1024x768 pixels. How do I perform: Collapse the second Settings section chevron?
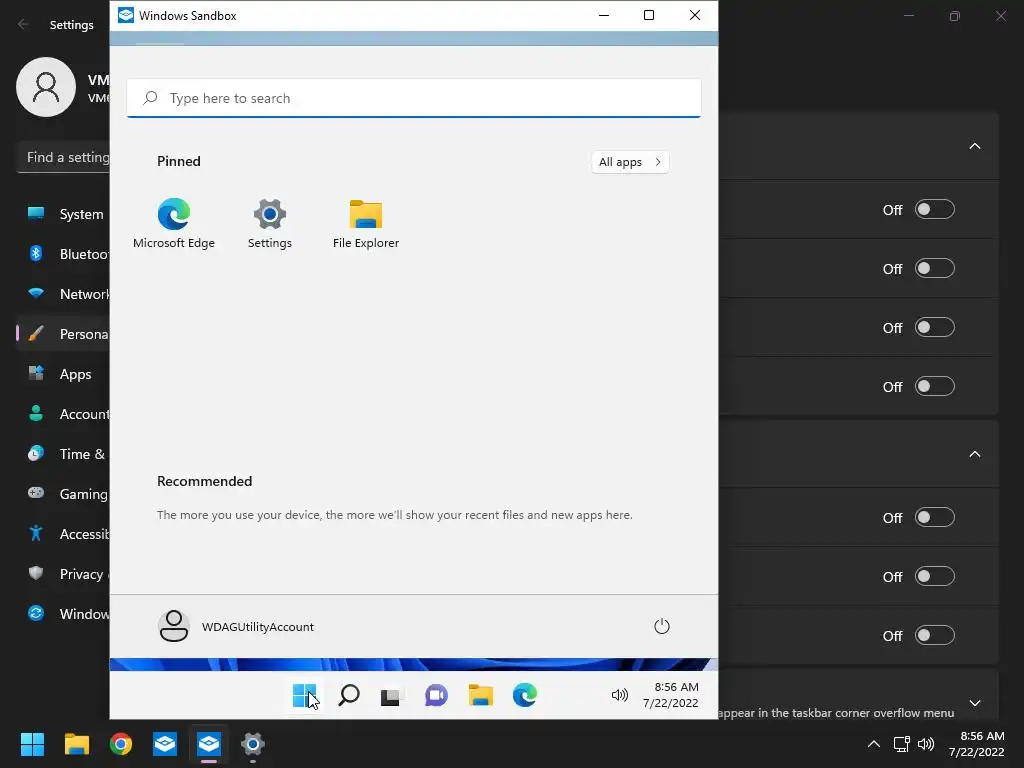click(x=974, y=454)
